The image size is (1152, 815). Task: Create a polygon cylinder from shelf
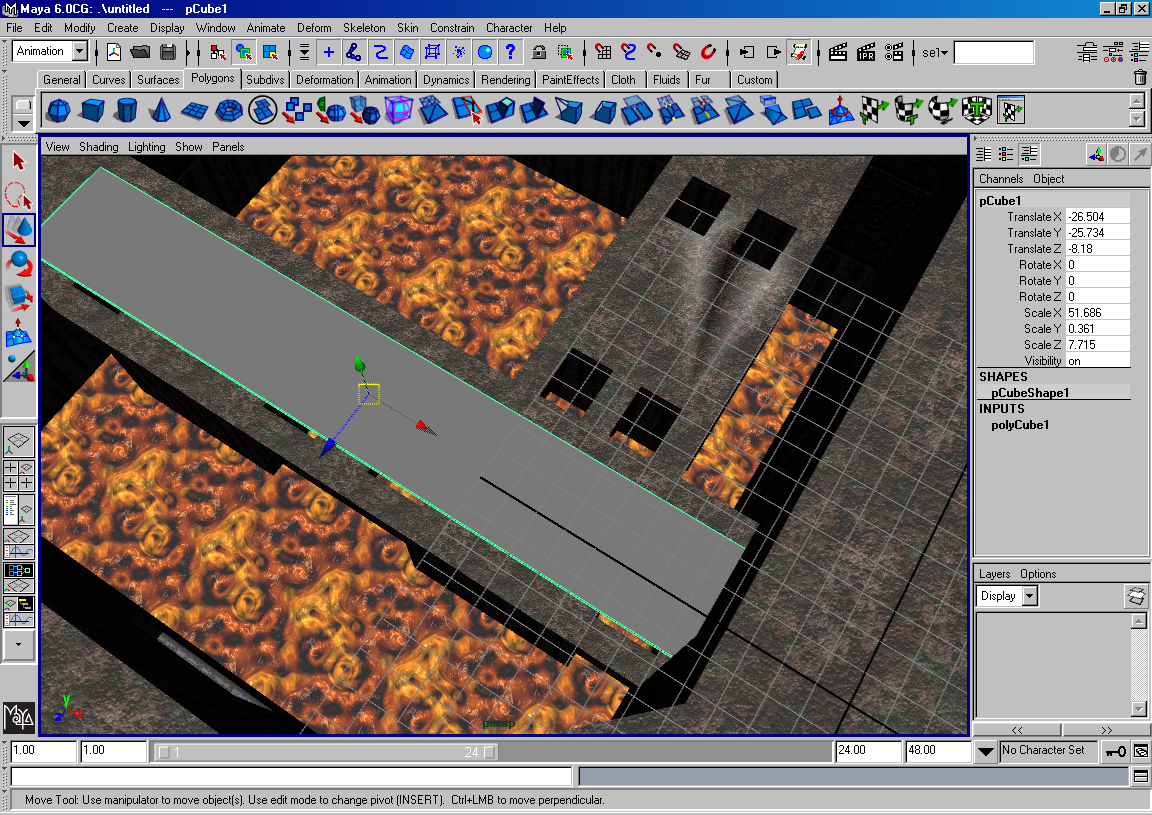point(126,109)
